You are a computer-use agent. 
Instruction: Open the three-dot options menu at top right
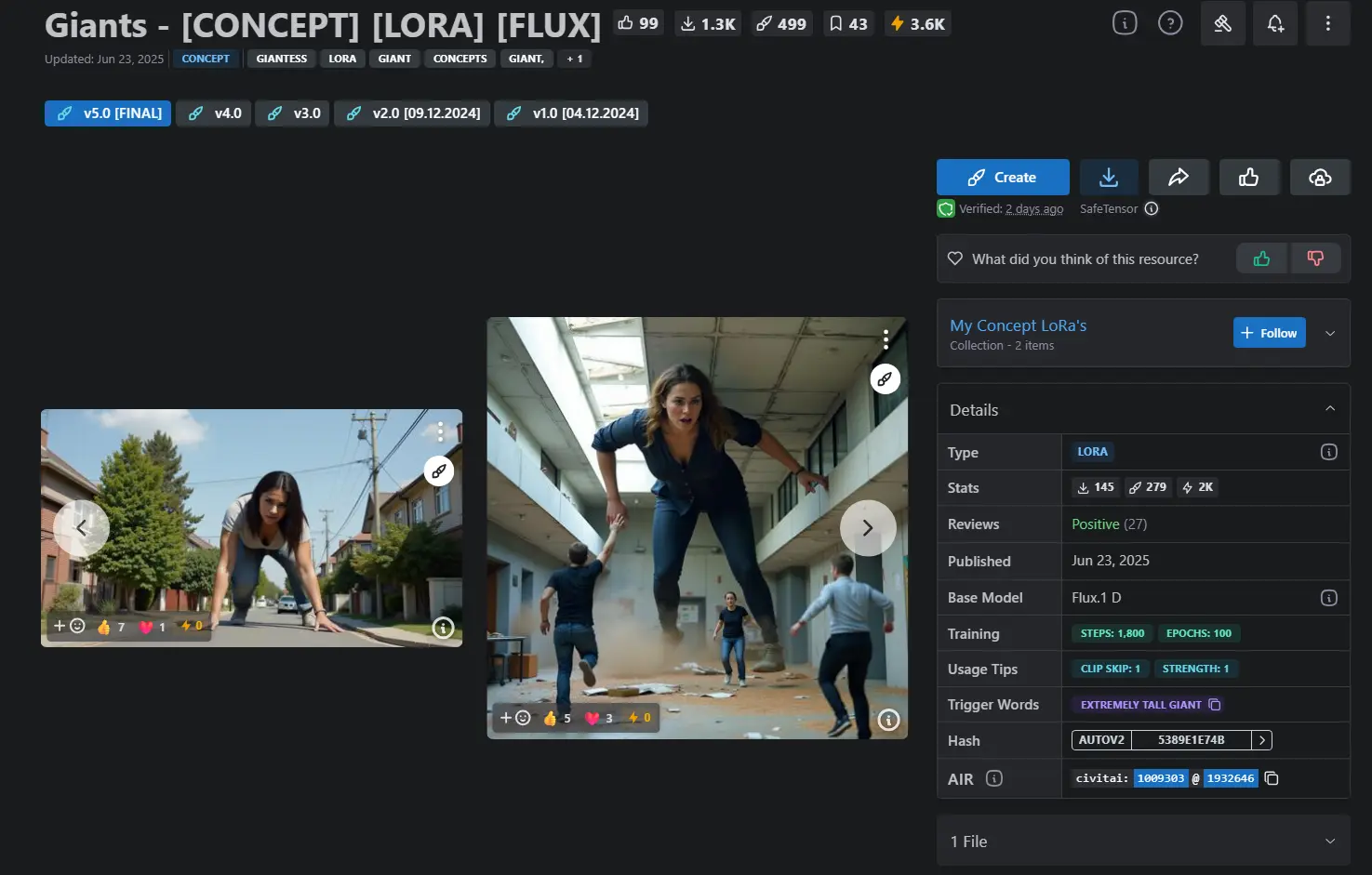[x=1327, y=23]
